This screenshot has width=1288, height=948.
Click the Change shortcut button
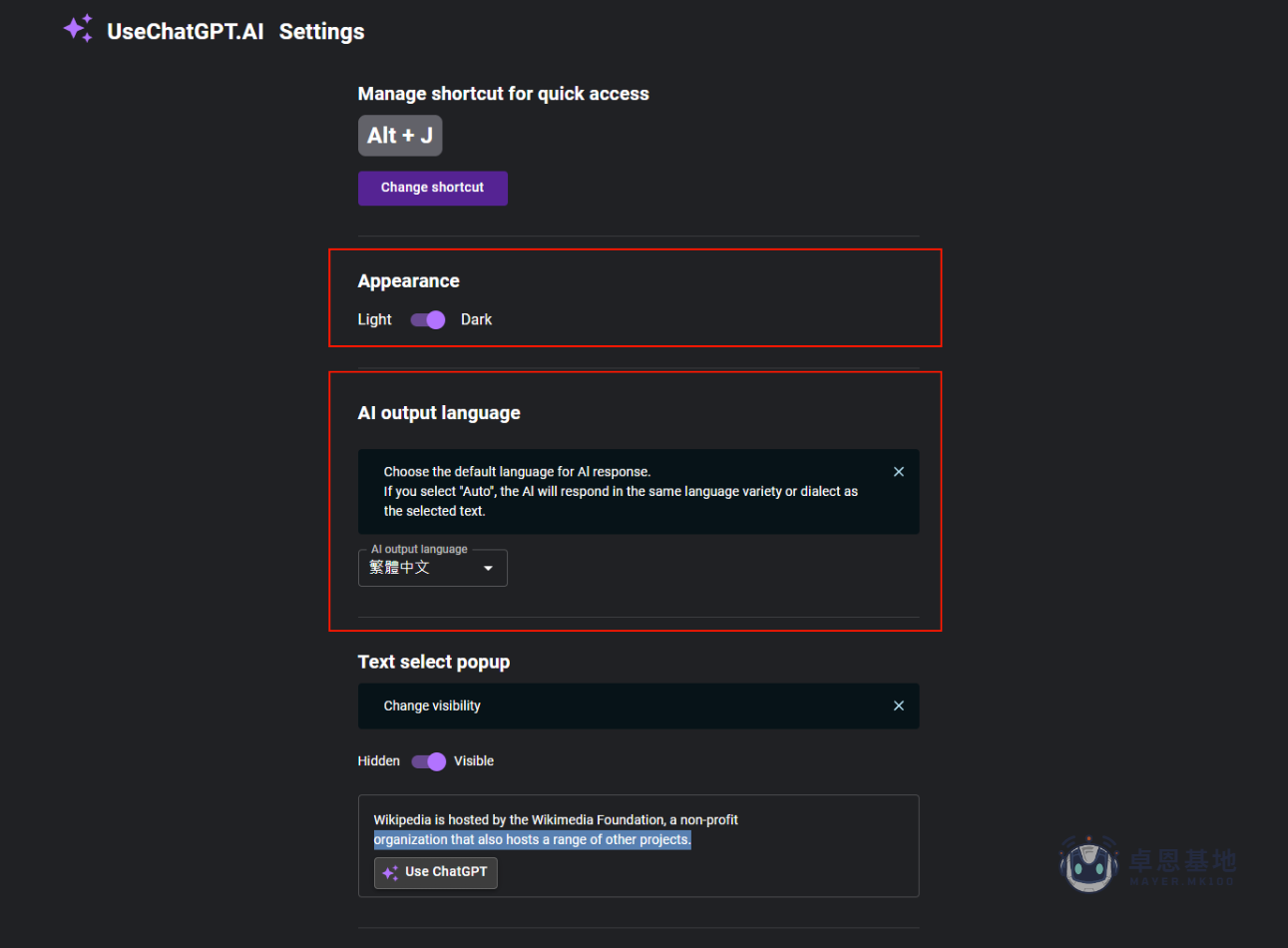432,188
